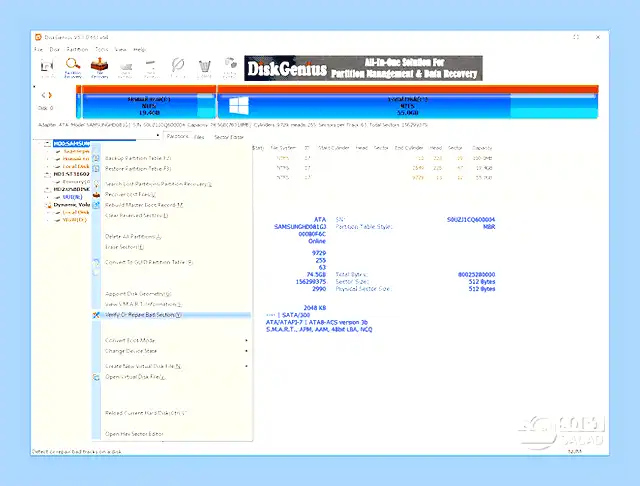Select Reload Current Hard Disk
Screen dimensions: 640x486
point(171,413)
